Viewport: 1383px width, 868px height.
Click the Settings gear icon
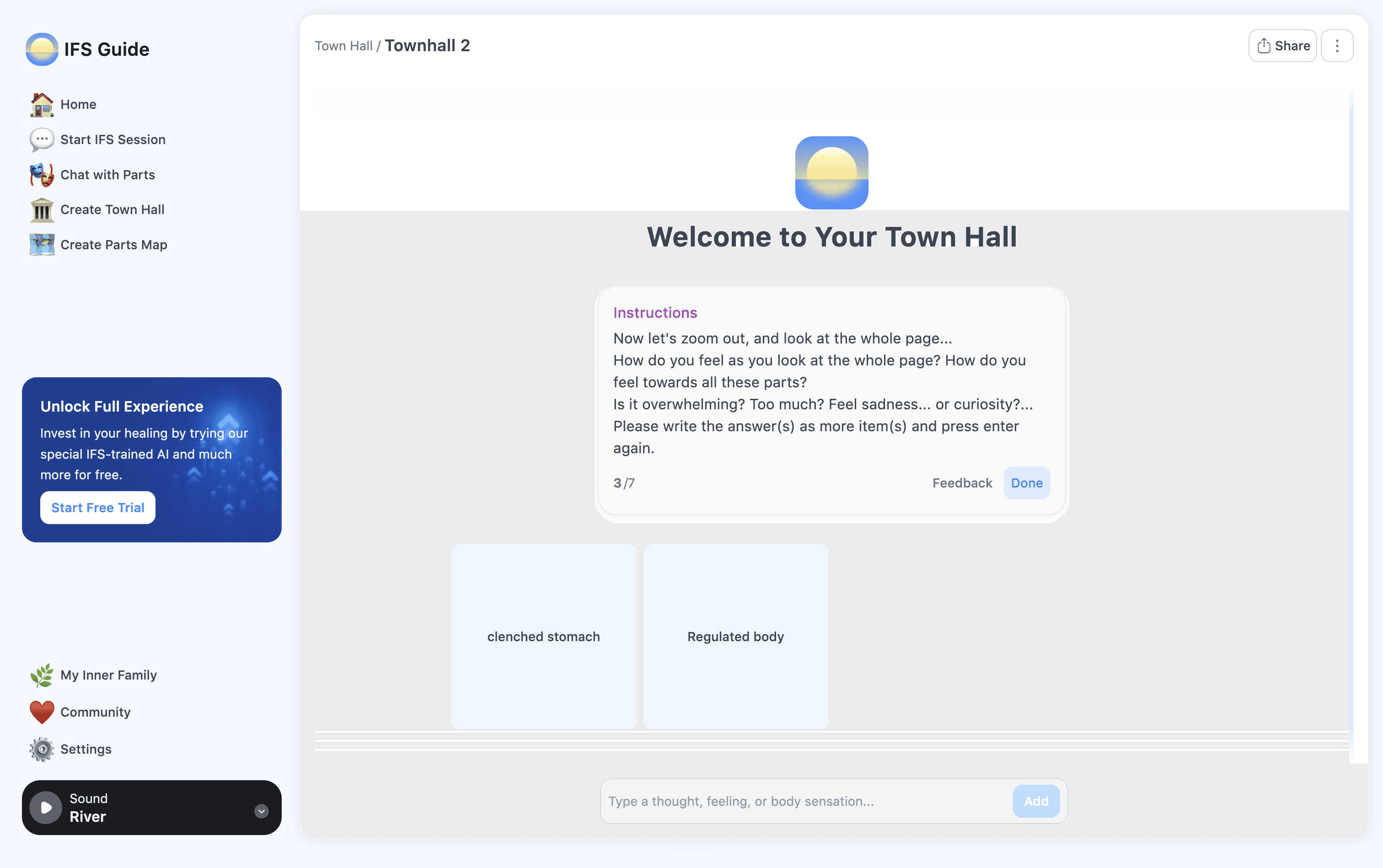(42, 749)
